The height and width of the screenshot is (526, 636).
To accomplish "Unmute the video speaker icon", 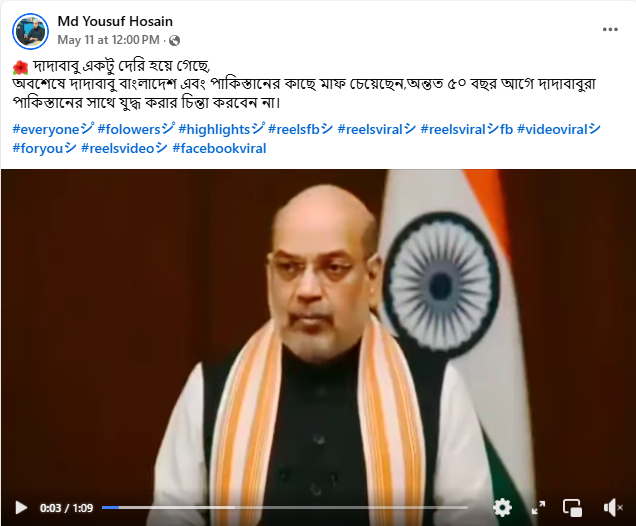I will 613,507.
